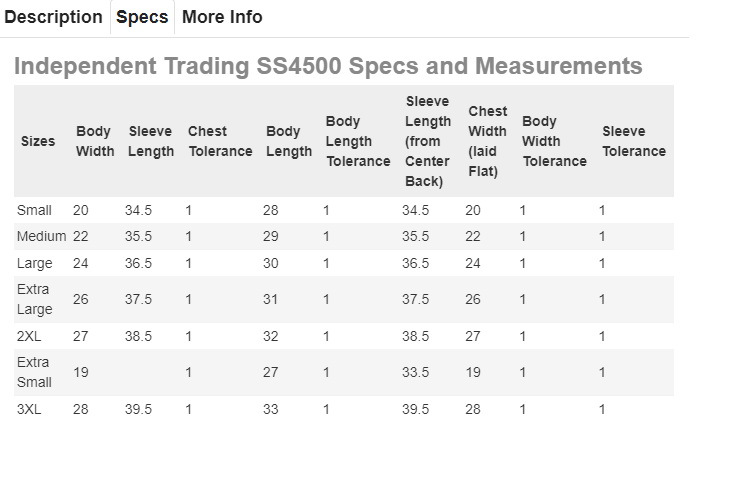Viewport: 752px width, 501px height.
Task: Click the Sleeve Tolerance column header
Action: coord(634,141)
